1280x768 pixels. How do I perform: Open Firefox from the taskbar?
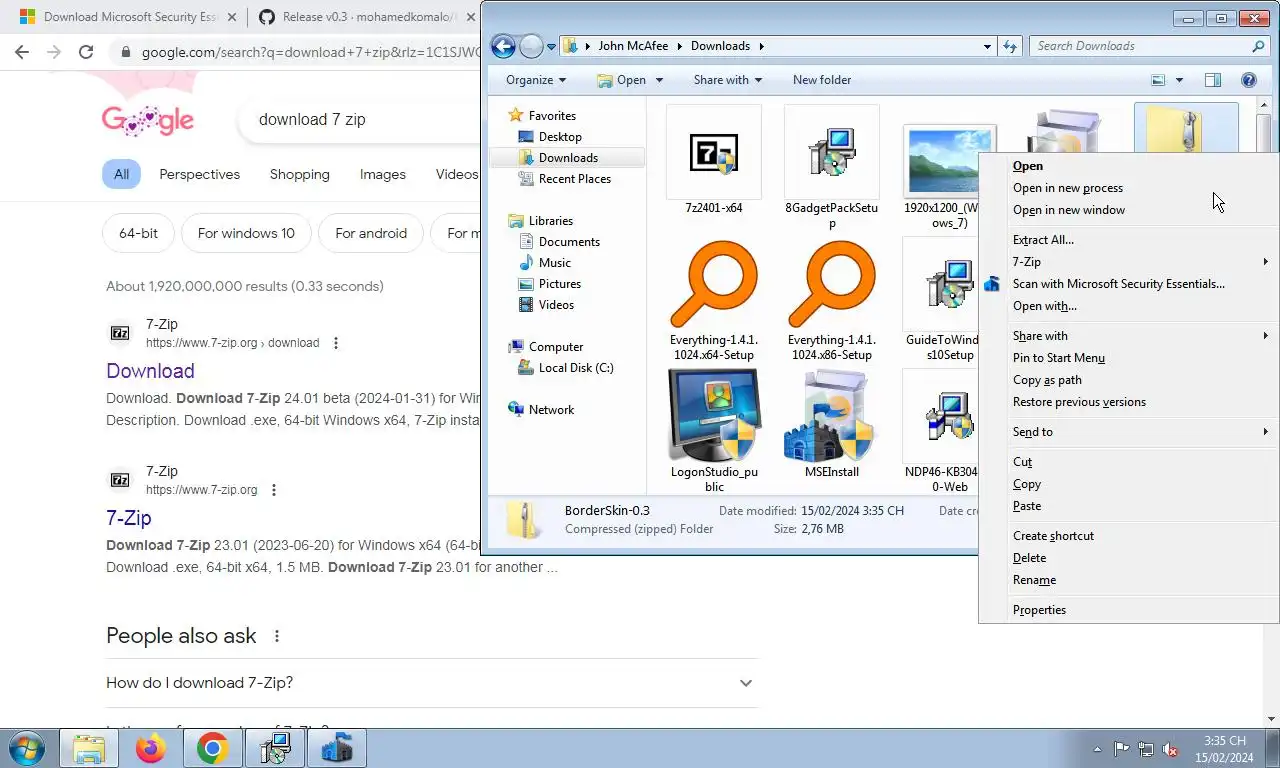[151, 748]
